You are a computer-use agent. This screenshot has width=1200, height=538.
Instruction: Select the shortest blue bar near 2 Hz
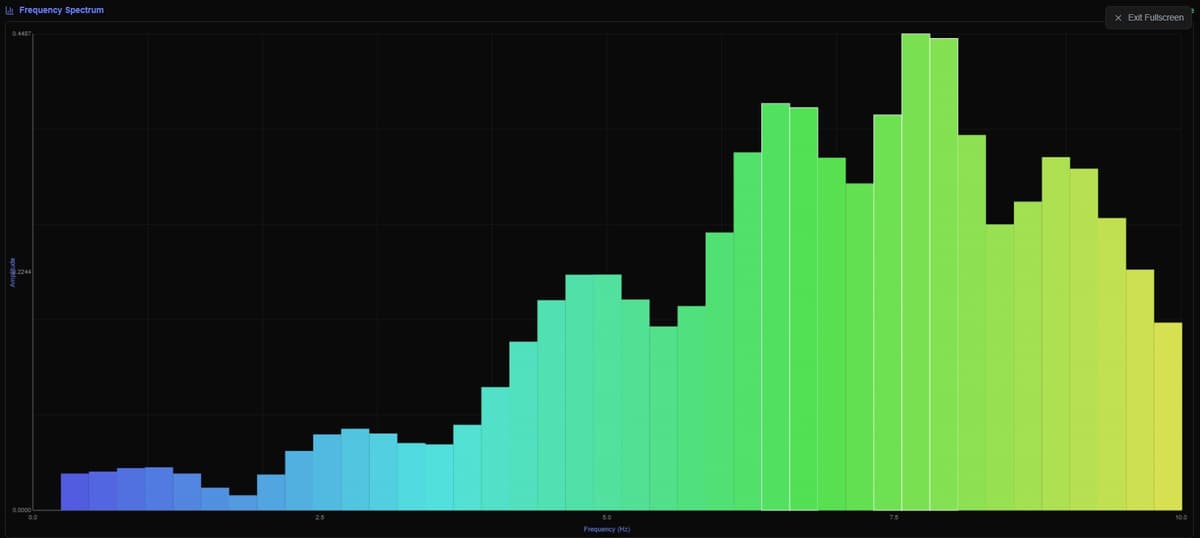(x=243, y=503)
